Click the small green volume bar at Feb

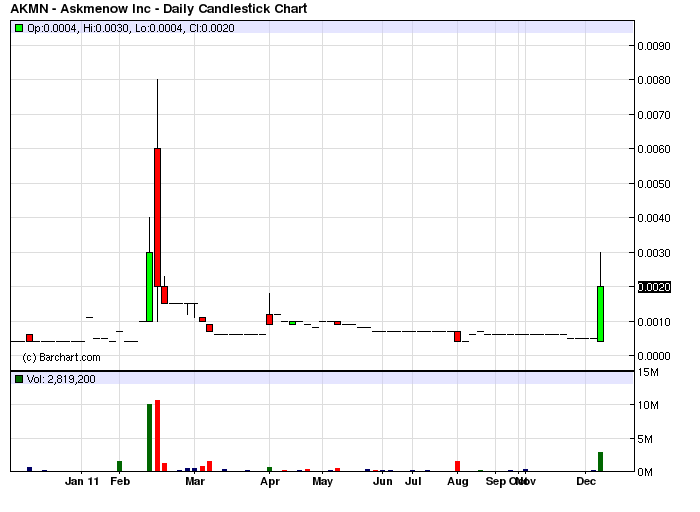(x=119, y=466)
